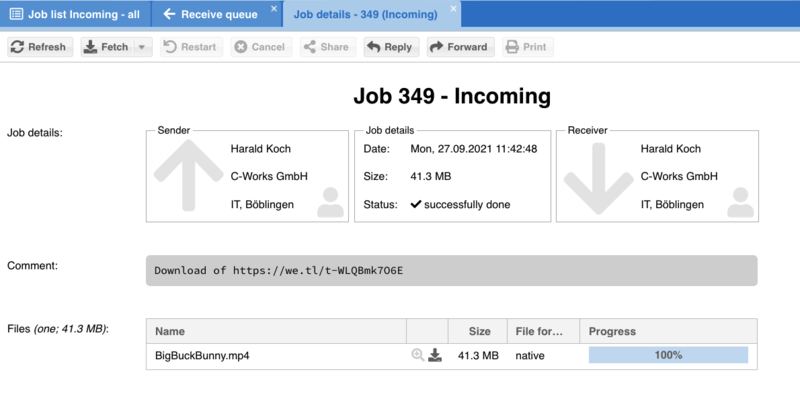Sort files by Name column header
800x413 pixels.
tap(276, 331)
